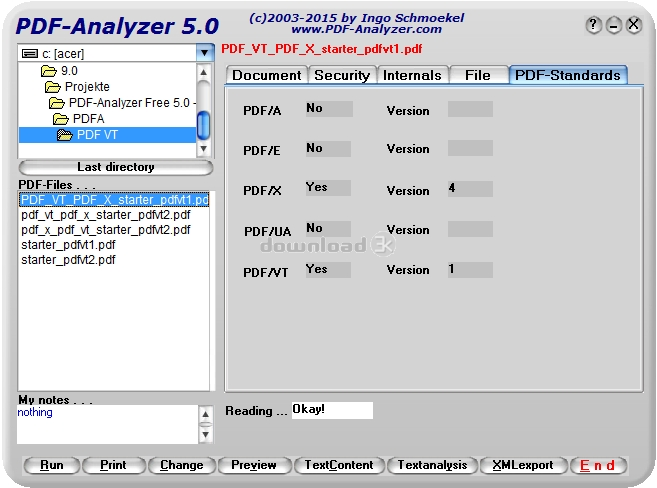The width and height of the screenshot is (657, 488).
Task: Click the folder tree scrollbar thumb
Action: (204, 125)
